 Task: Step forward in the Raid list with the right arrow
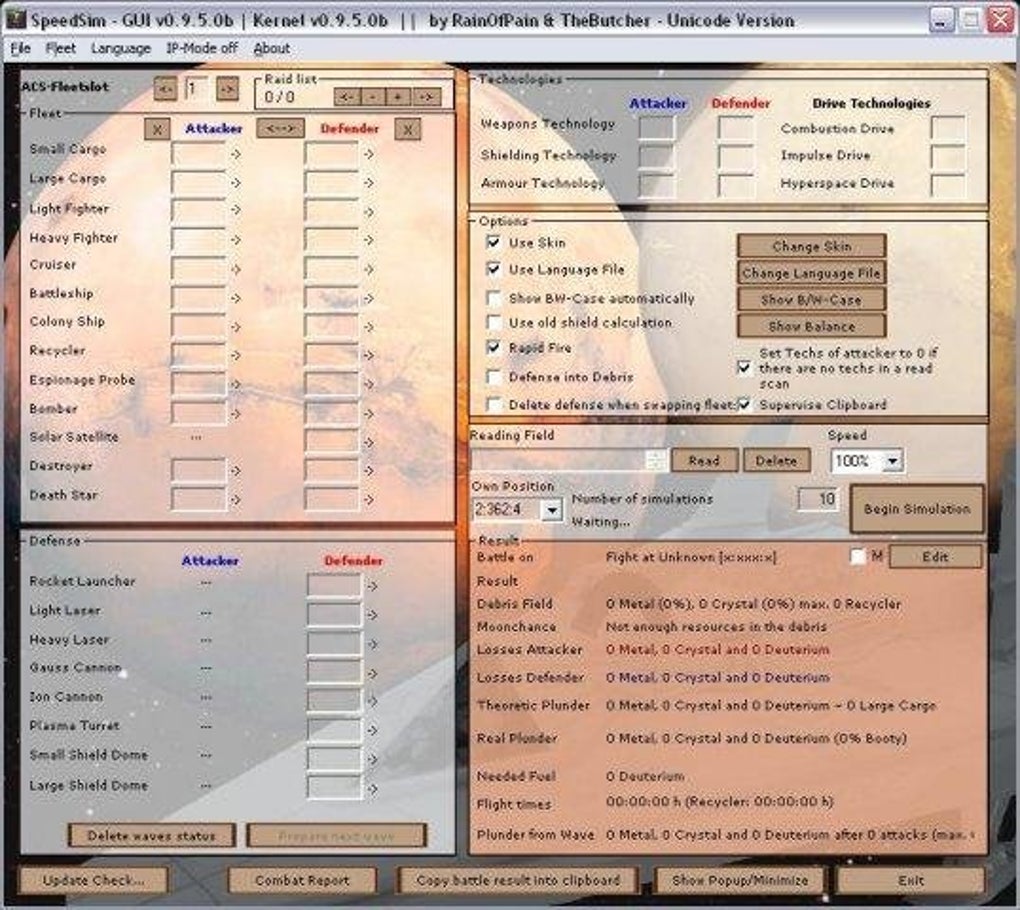(424, 96)
